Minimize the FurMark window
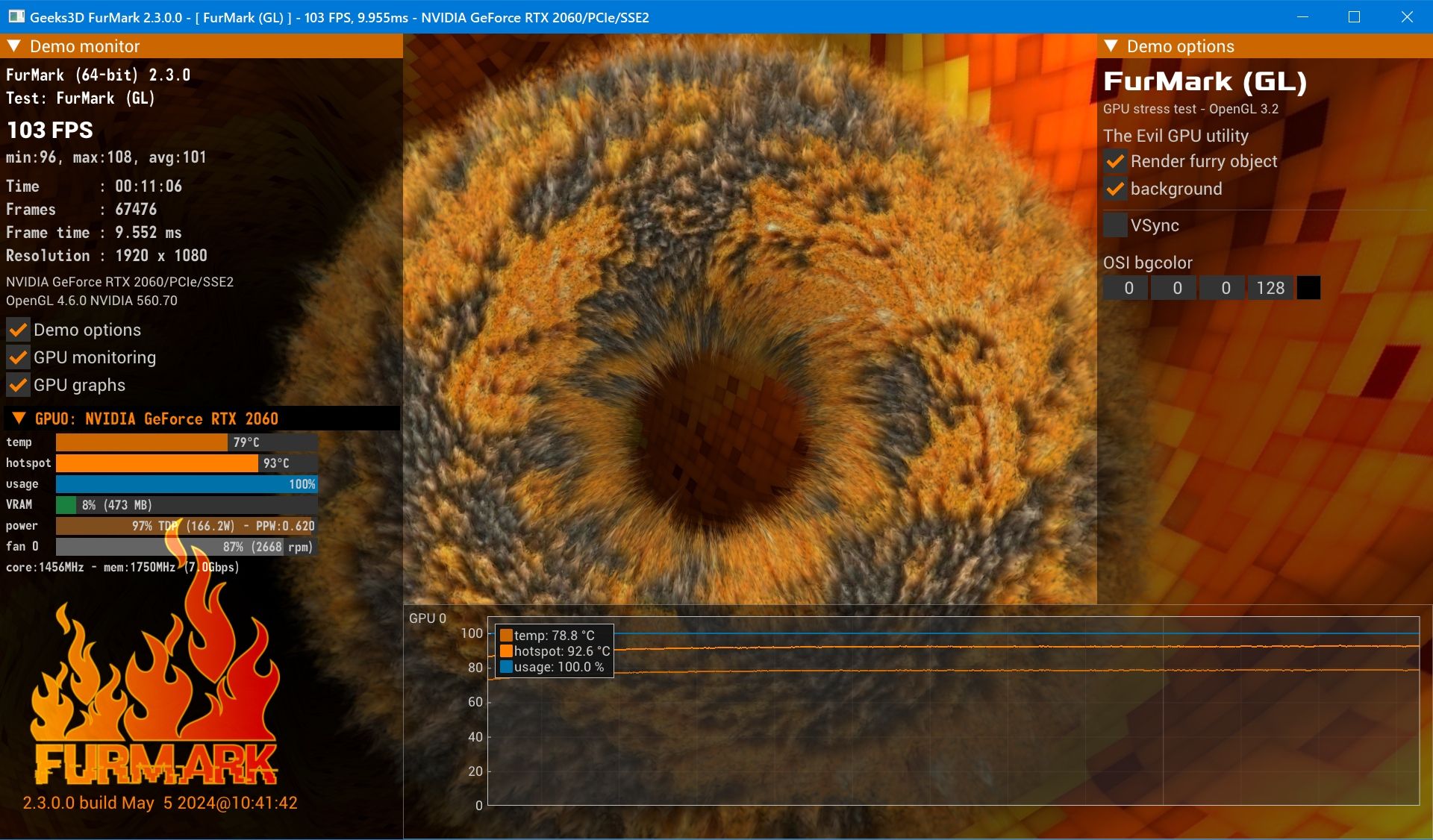The height and width of the screenshot is (840, 1433). point(1302,16)
